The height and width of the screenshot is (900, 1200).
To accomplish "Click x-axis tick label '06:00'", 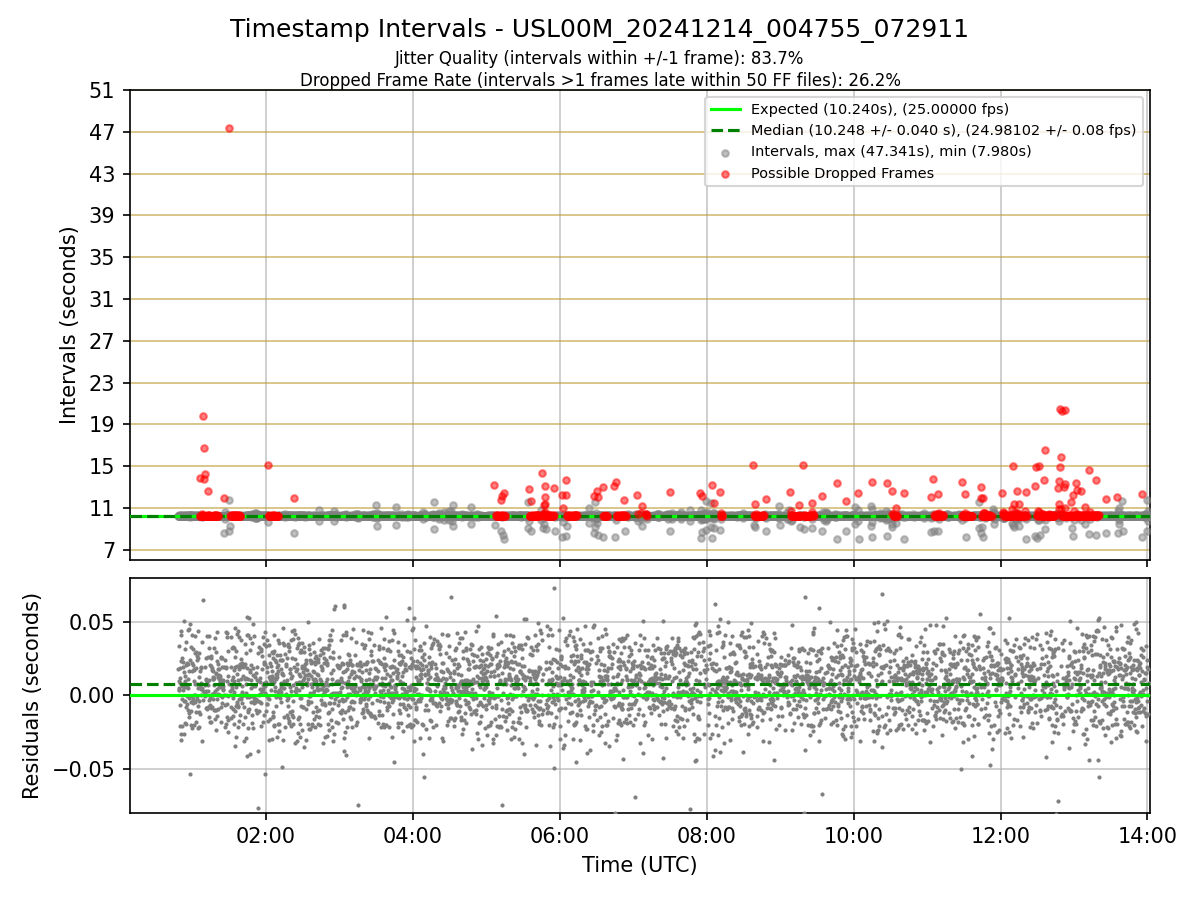I will coord(560,836).
